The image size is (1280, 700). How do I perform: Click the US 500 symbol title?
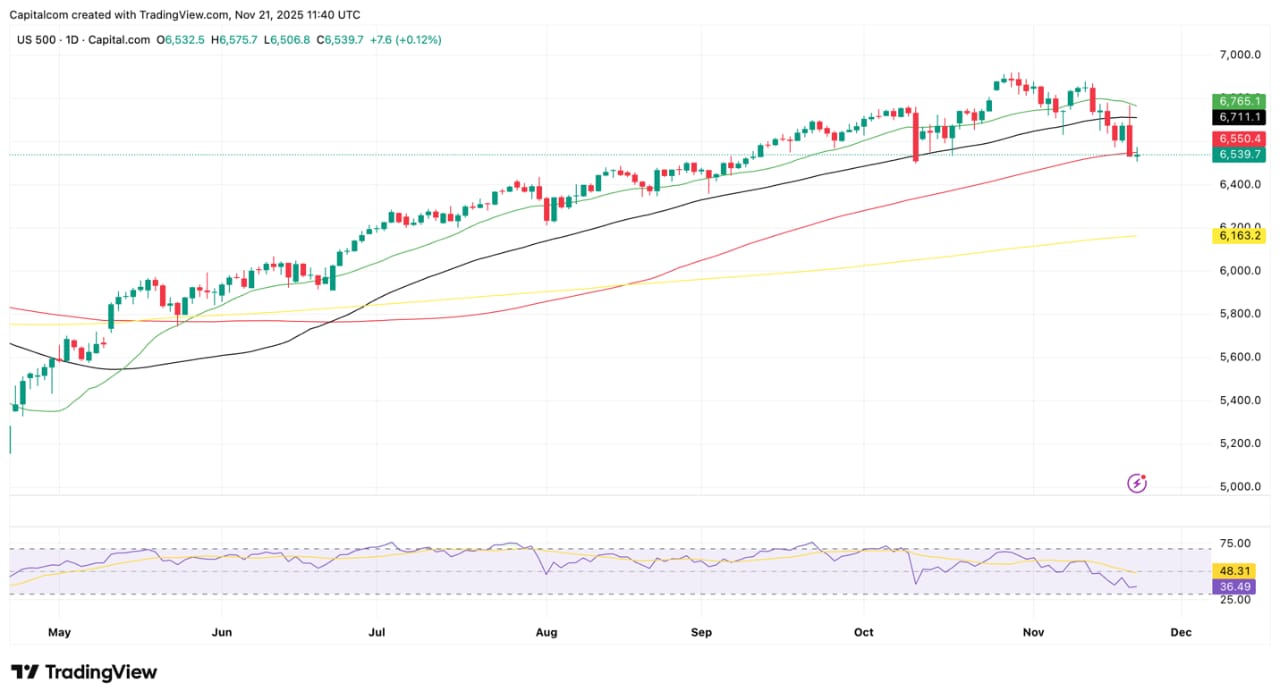37,40
